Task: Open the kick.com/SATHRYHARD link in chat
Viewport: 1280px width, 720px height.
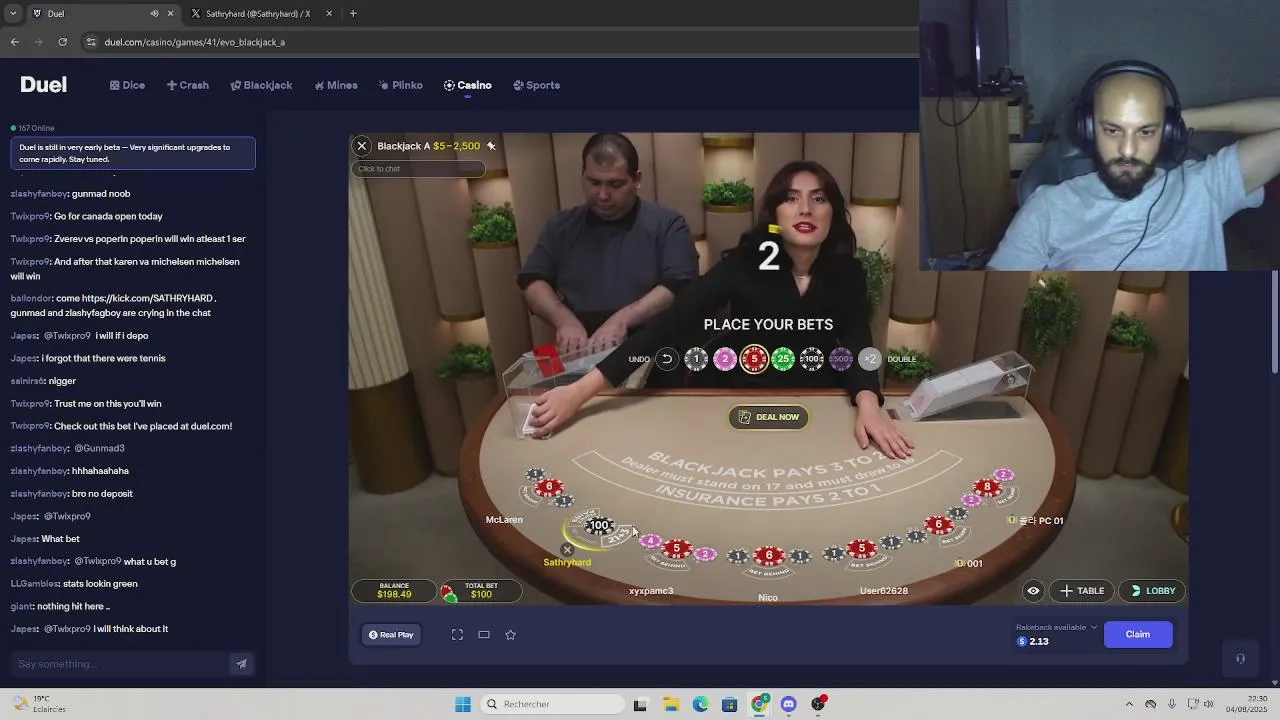Action: (149, 298)
